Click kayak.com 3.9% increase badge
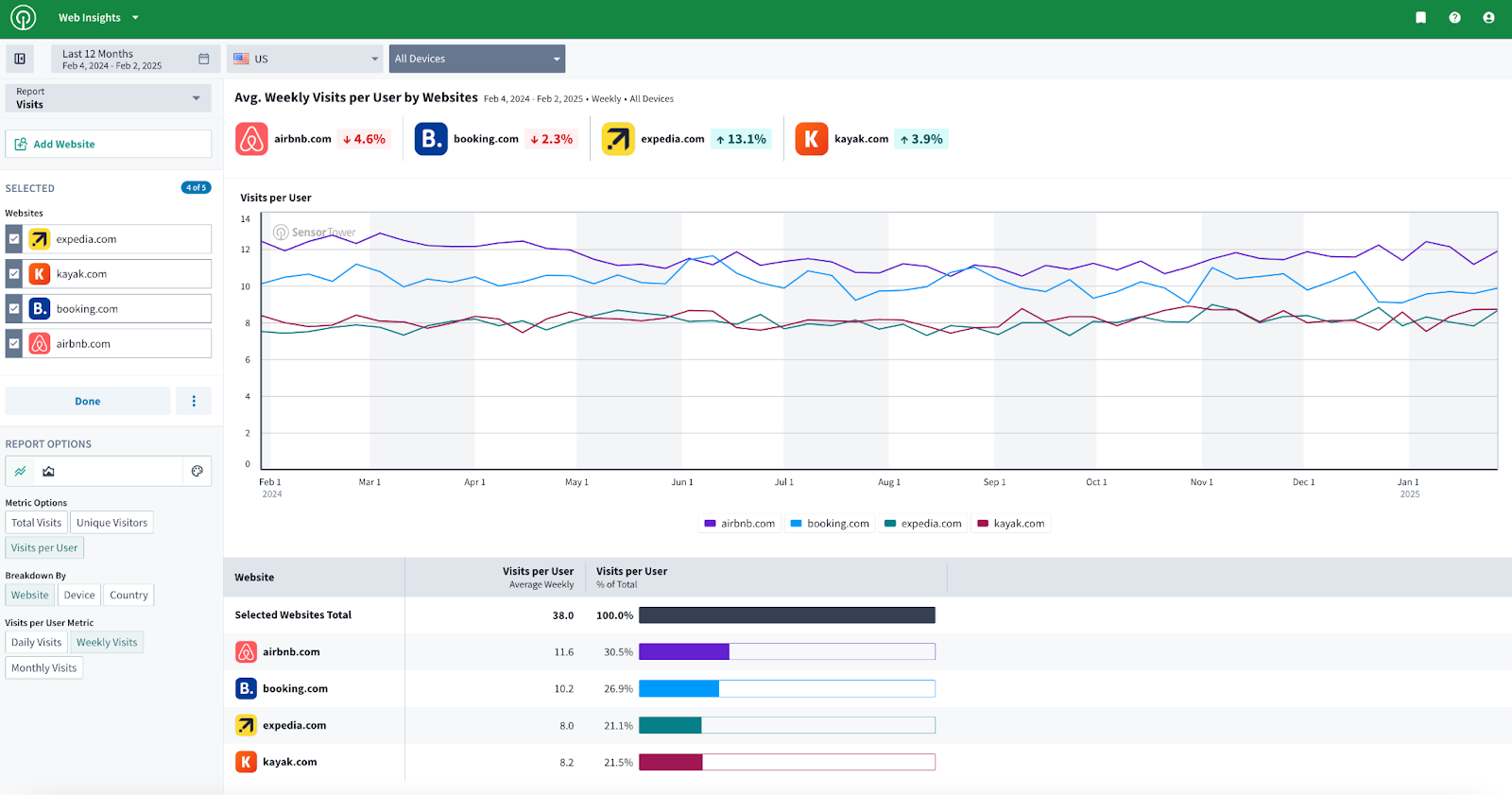The height and width of the screenshot is (795, 1512). [921, 139]
